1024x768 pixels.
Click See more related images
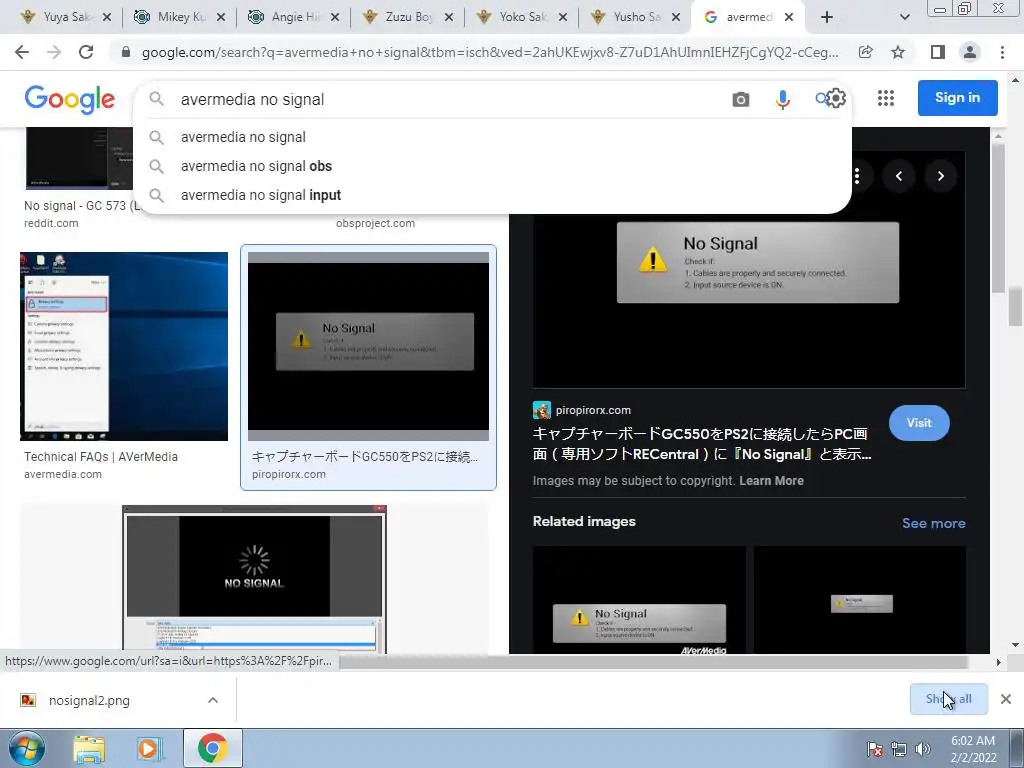(933, 523)
